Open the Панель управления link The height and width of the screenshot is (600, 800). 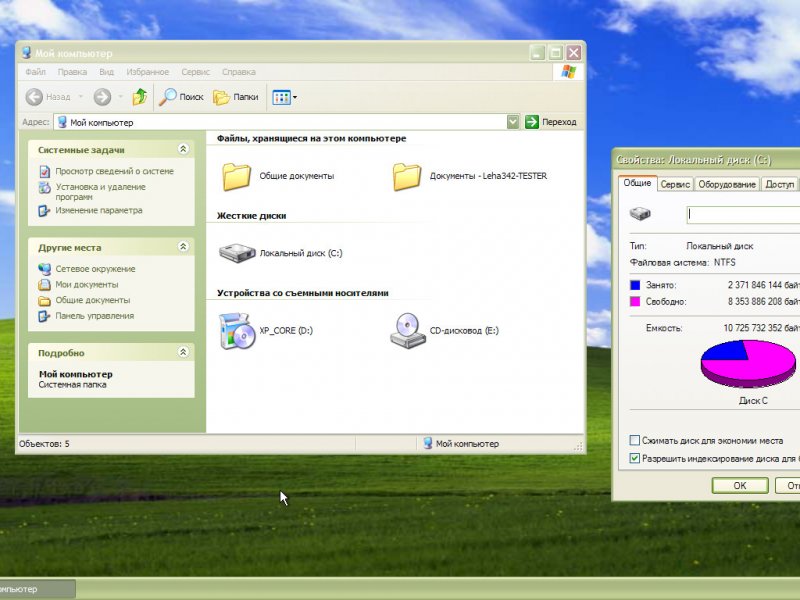click(94, 316)
